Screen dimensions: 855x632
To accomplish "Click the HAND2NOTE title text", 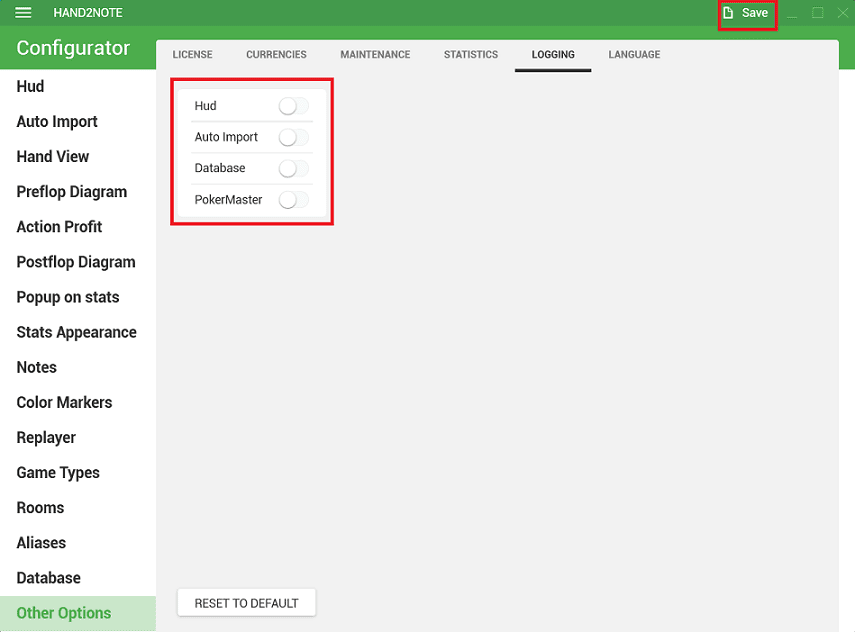I will (x=88, y=13).
